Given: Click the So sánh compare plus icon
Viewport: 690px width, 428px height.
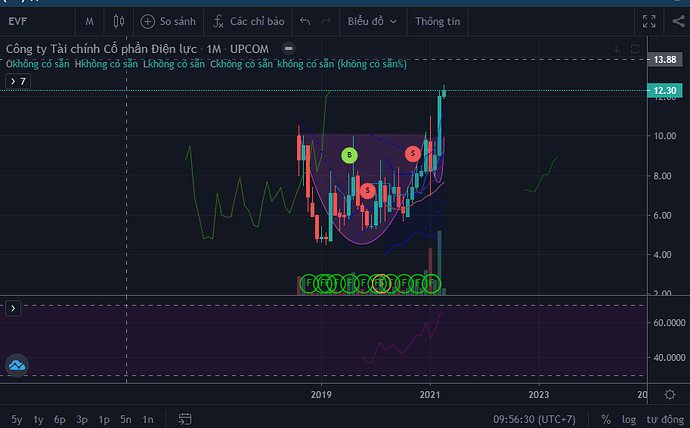Looking at the screenshot, I should click(148, 20).
